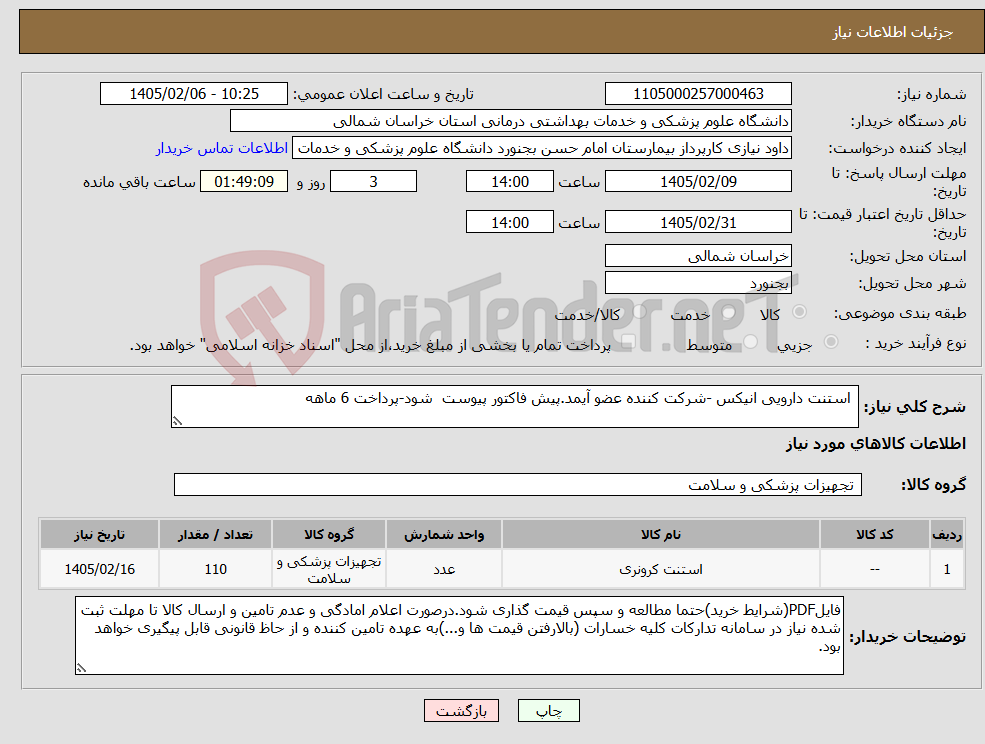The height and width of the screenshot is (744, 985).
Task: Open the اطلاعات تماس خریدار link
Action: click(222, 148)
